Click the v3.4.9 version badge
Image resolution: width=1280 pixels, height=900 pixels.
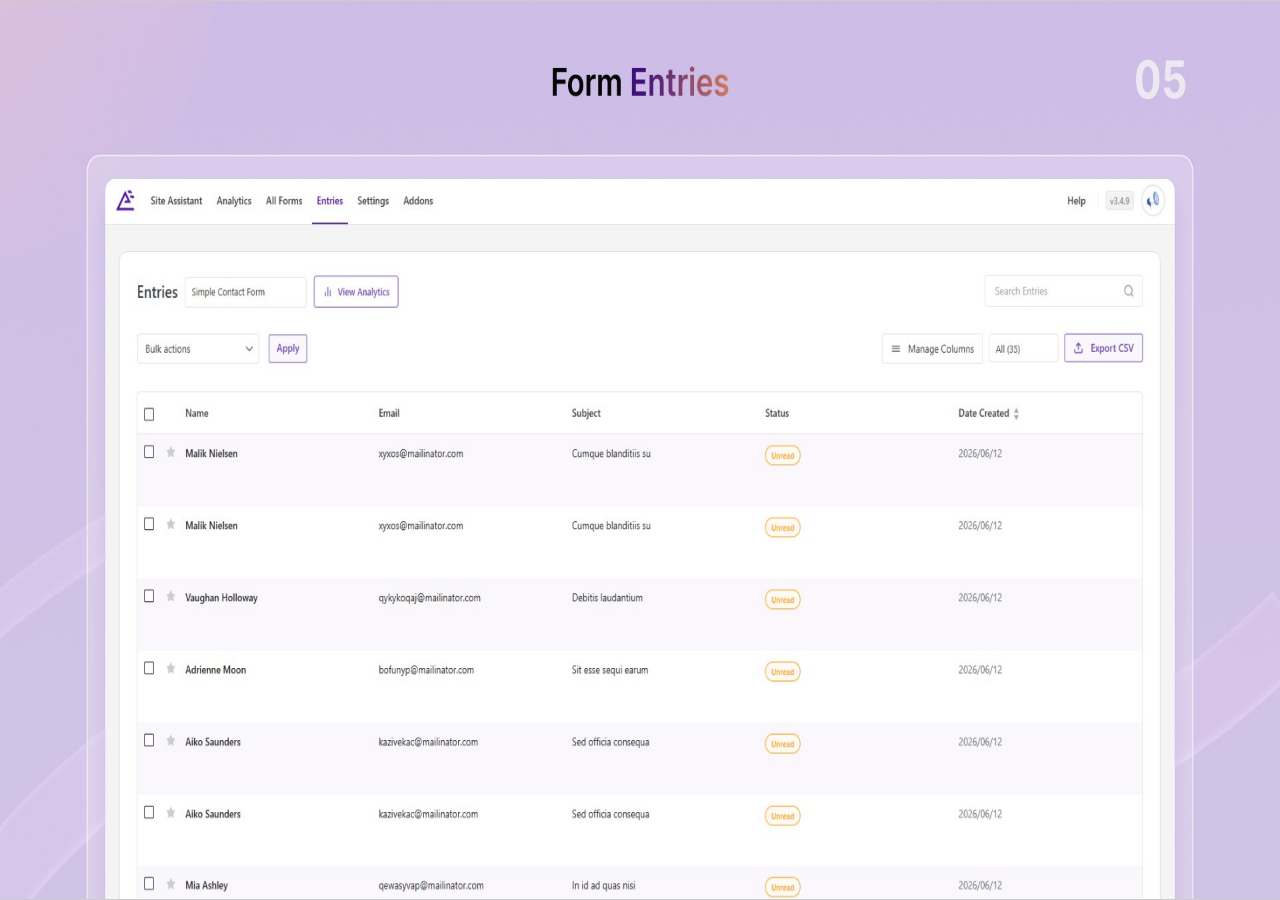(x=1119, y=201)
